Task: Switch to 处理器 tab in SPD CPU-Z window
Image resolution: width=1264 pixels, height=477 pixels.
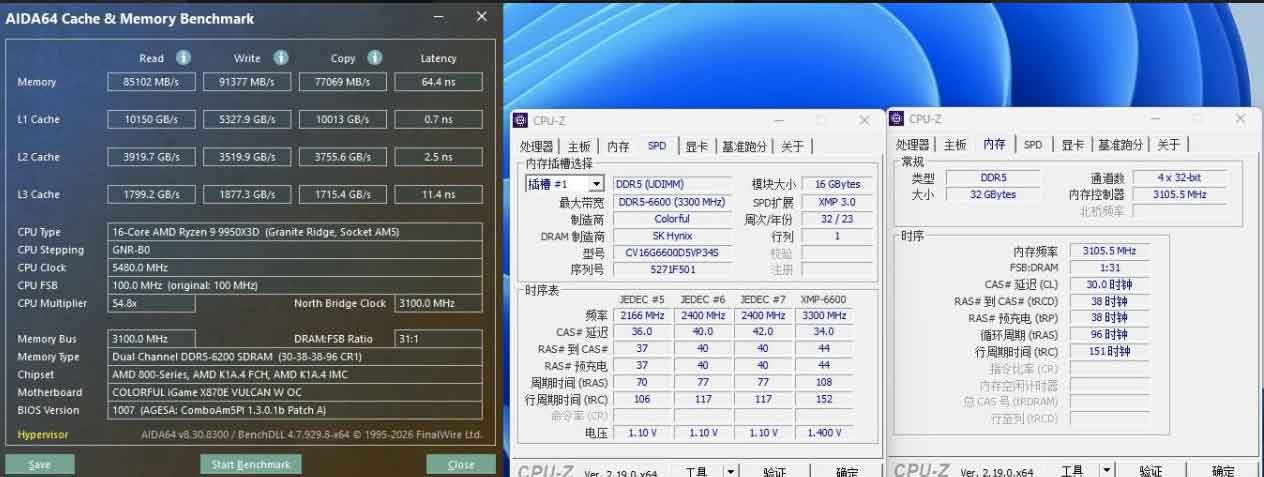Action: coord(537,146)
